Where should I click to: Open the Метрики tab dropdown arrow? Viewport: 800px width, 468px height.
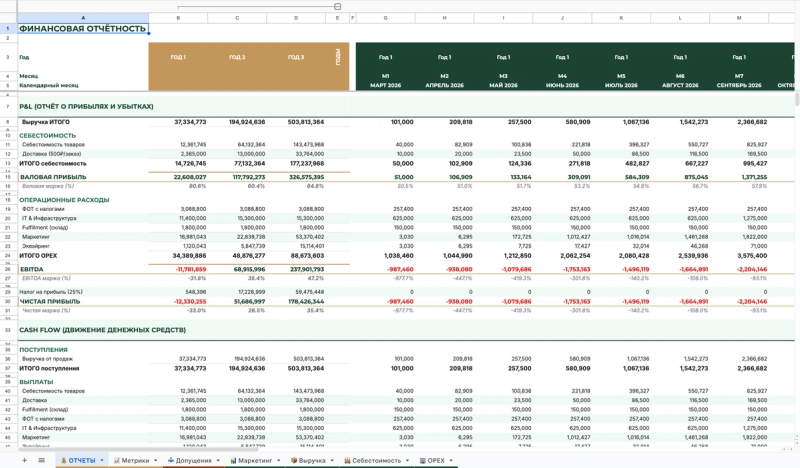[156, 460]
